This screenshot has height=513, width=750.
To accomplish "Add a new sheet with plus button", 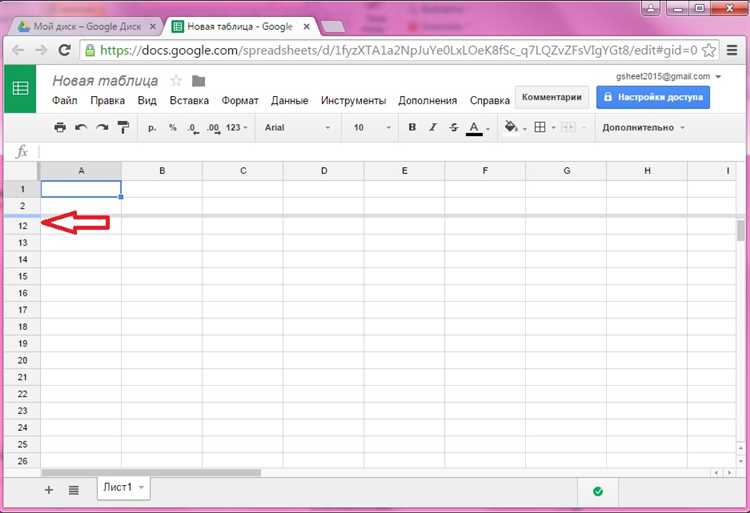I will pos(48,490).
